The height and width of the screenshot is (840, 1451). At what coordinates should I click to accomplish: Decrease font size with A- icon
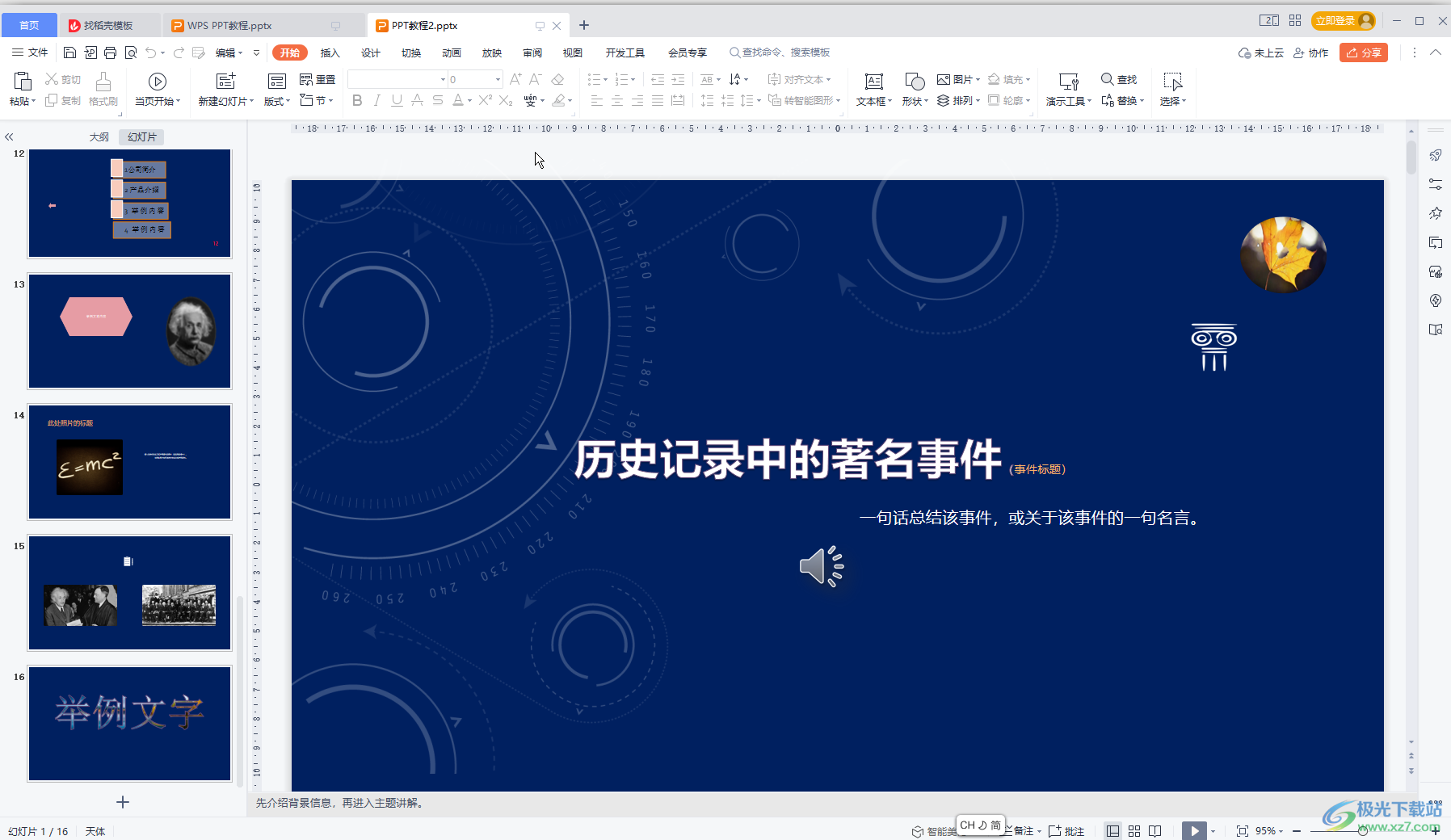pyautogui.click(x=536, y=79)
